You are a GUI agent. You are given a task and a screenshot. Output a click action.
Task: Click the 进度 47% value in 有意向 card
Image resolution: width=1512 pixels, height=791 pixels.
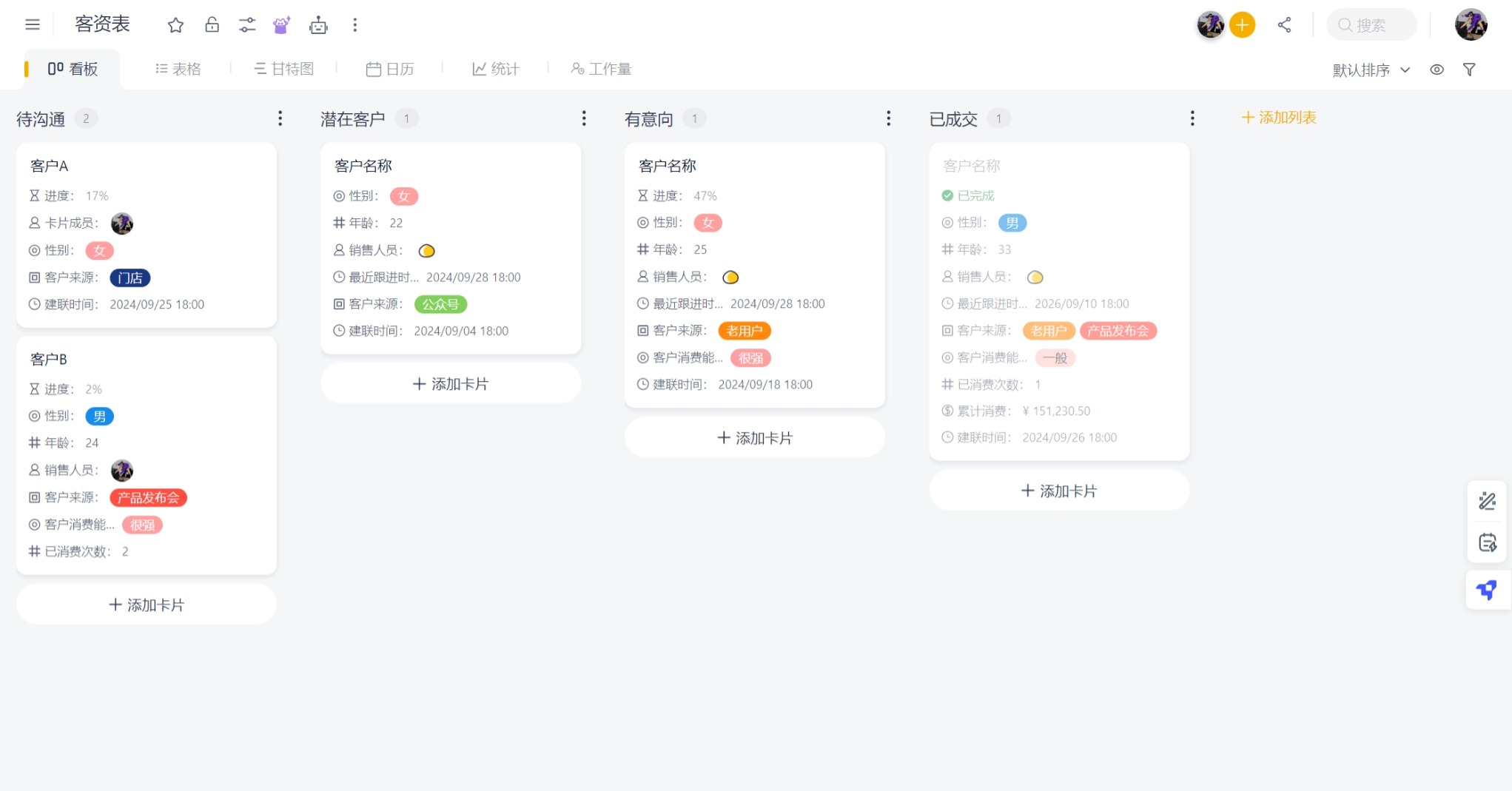coord(705,195)
